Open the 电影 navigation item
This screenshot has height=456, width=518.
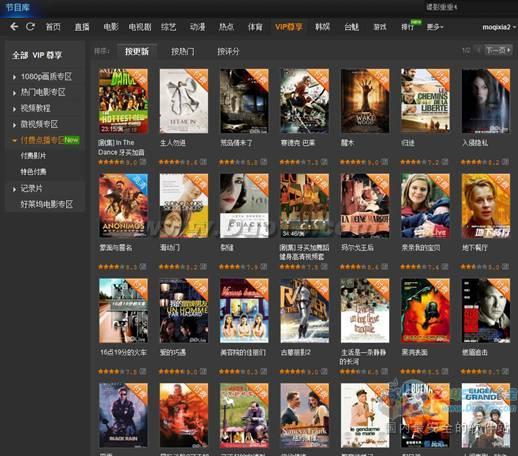pyautogui.click(x=111, y=27)
